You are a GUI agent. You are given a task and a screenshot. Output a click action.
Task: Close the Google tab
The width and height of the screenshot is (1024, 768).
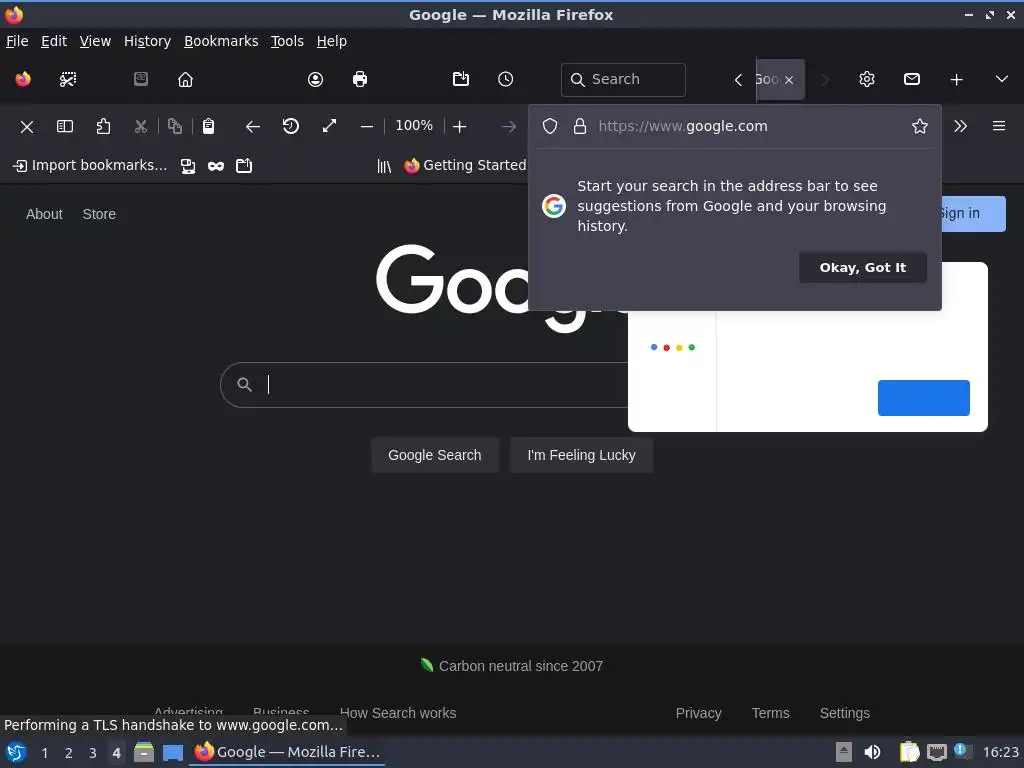point(789,80)
